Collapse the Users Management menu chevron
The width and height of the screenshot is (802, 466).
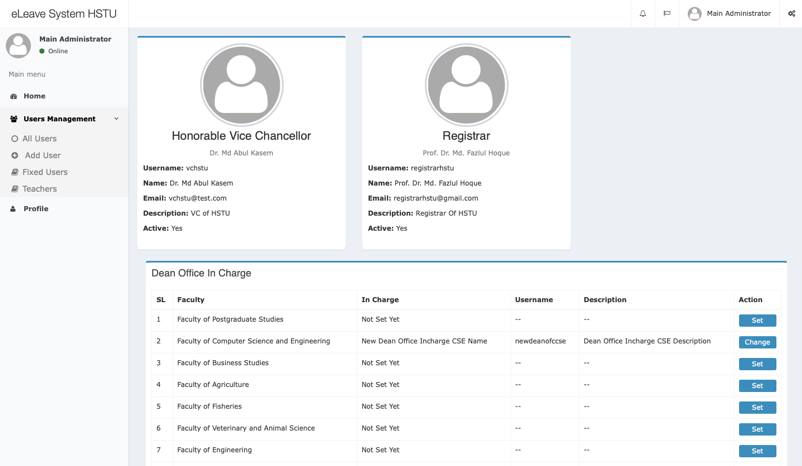[x=116, y=119]
